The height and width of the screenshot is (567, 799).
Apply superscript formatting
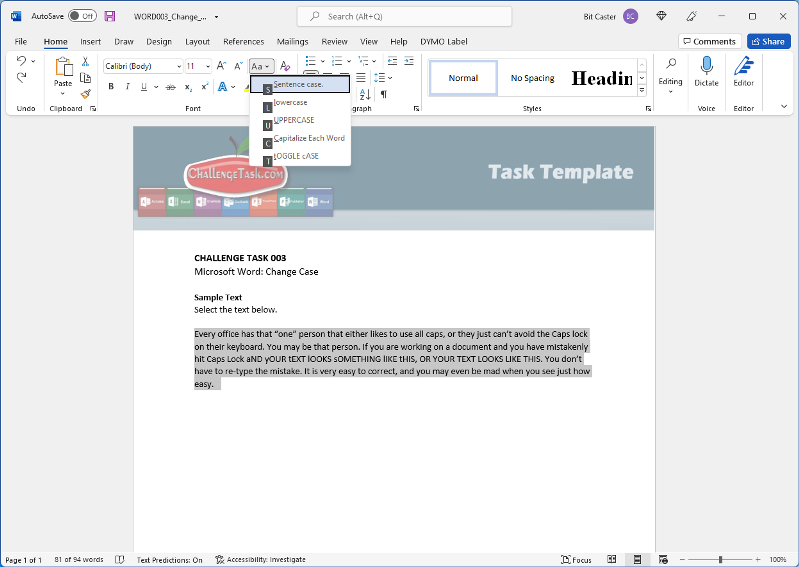pos(205,87)
